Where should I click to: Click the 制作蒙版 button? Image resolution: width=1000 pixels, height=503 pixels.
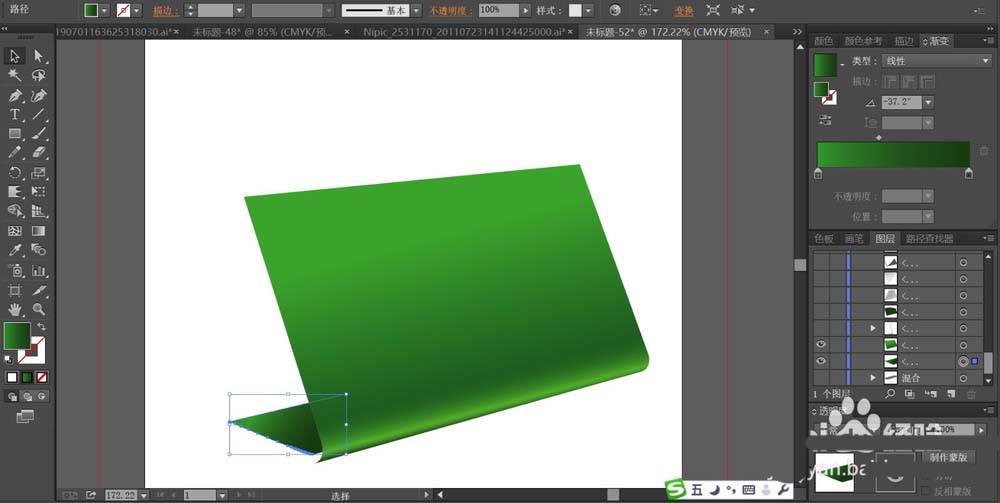click(x=948, y=457)
